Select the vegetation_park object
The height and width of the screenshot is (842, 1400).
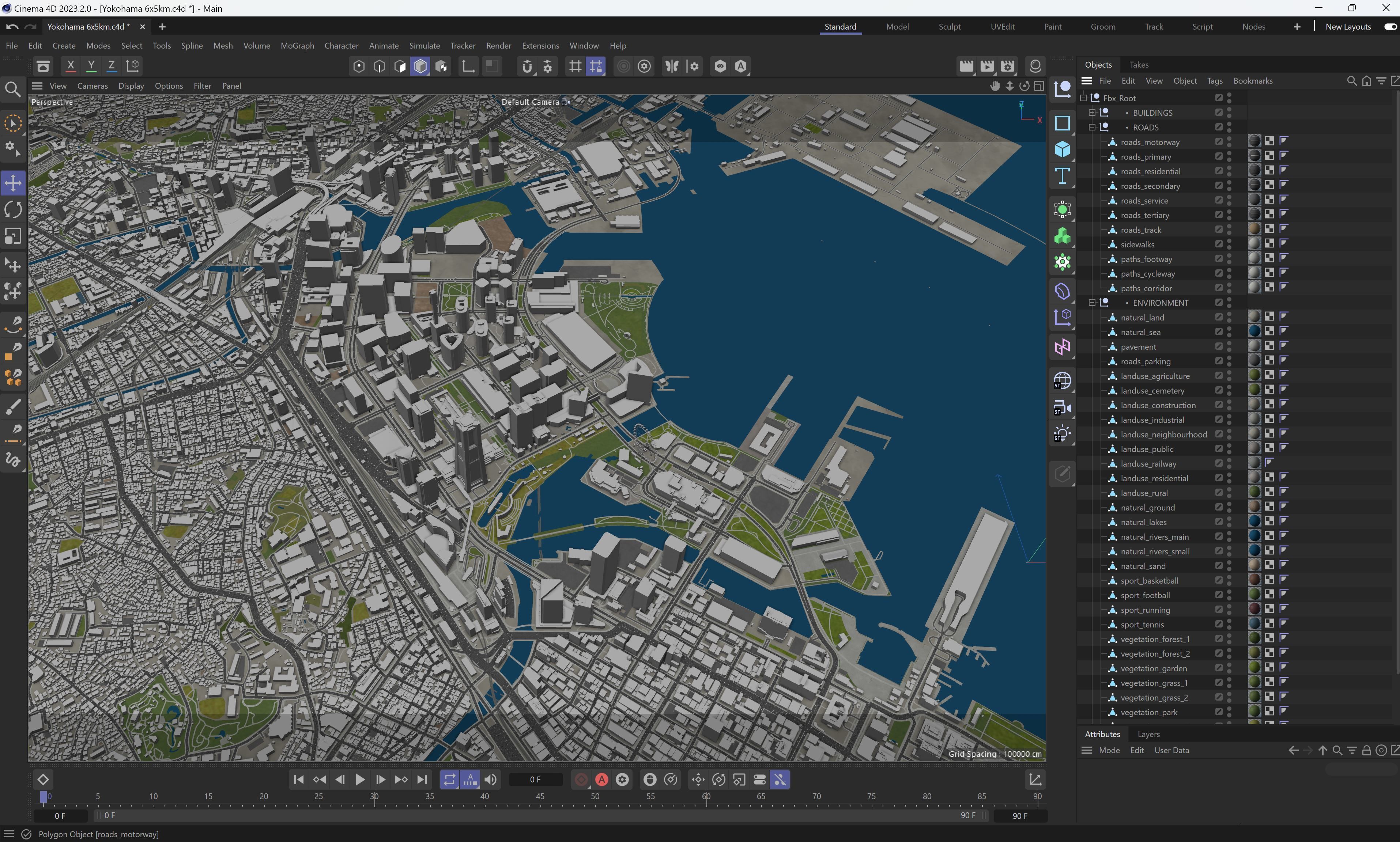coord(1148,712)
